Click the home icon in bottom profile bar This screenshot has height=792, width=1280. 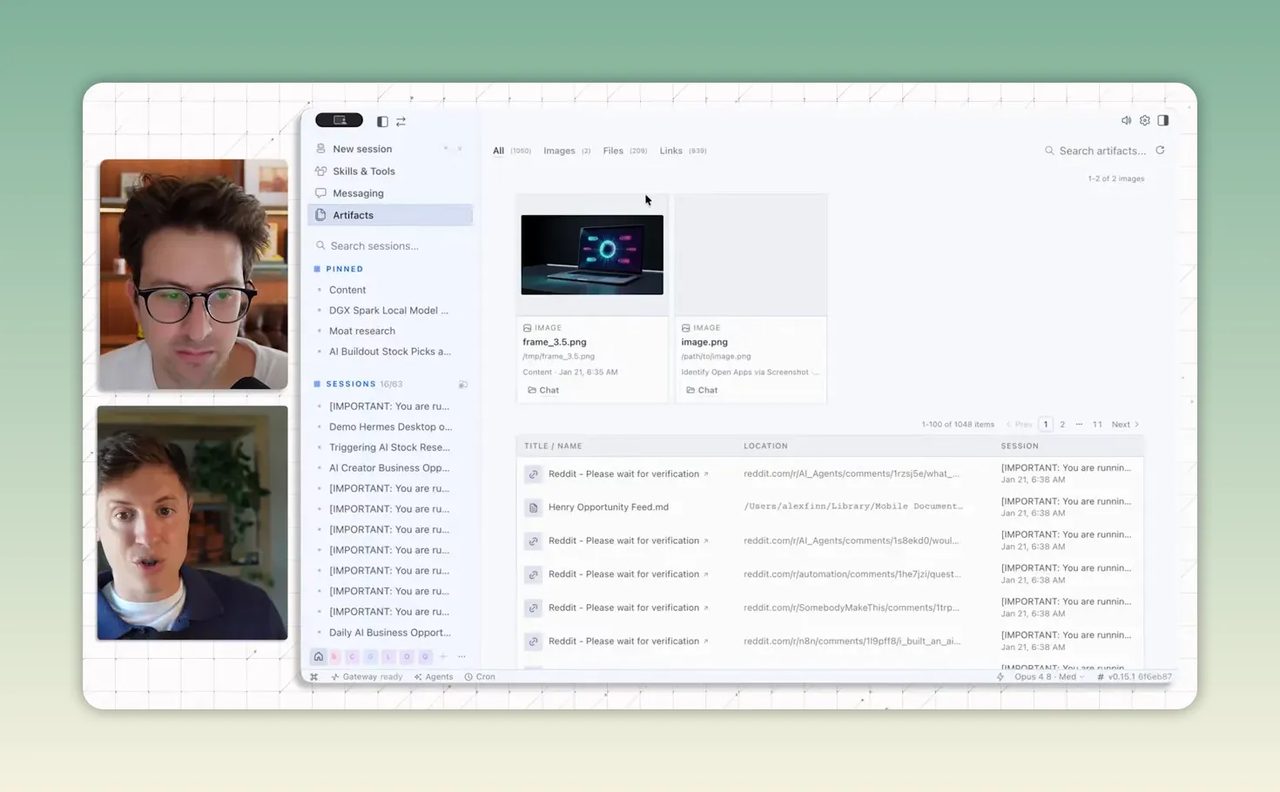coord(318,657)
